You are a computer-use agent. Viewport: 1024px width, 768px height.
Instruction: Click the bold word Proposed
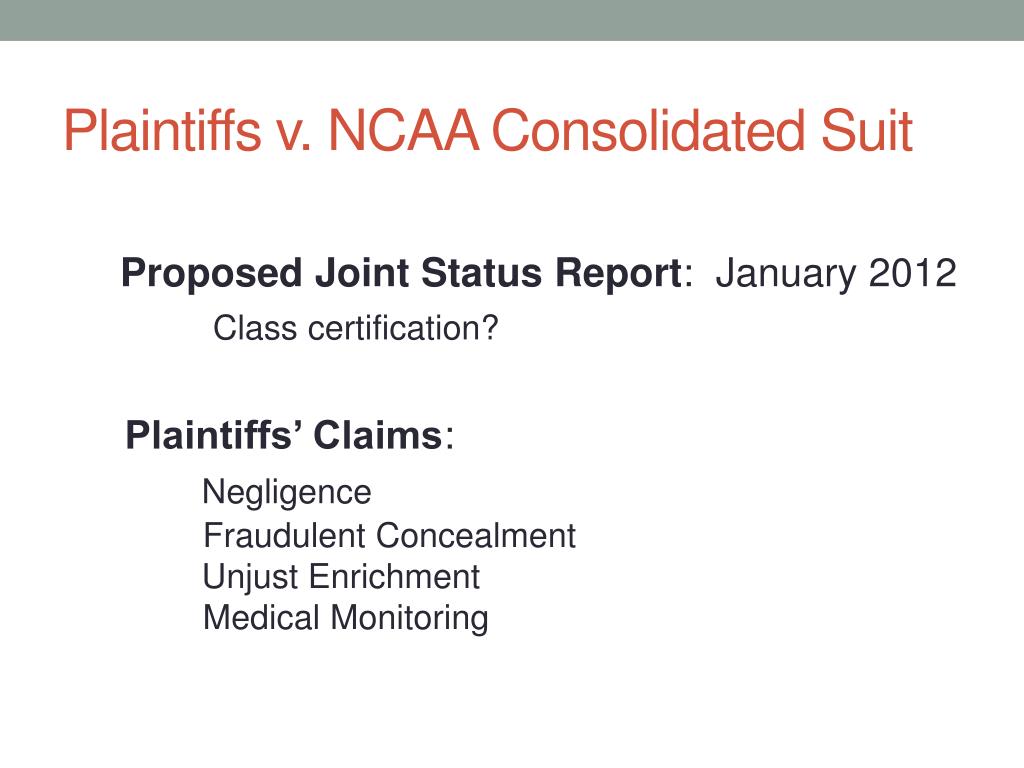click(212, 274)
